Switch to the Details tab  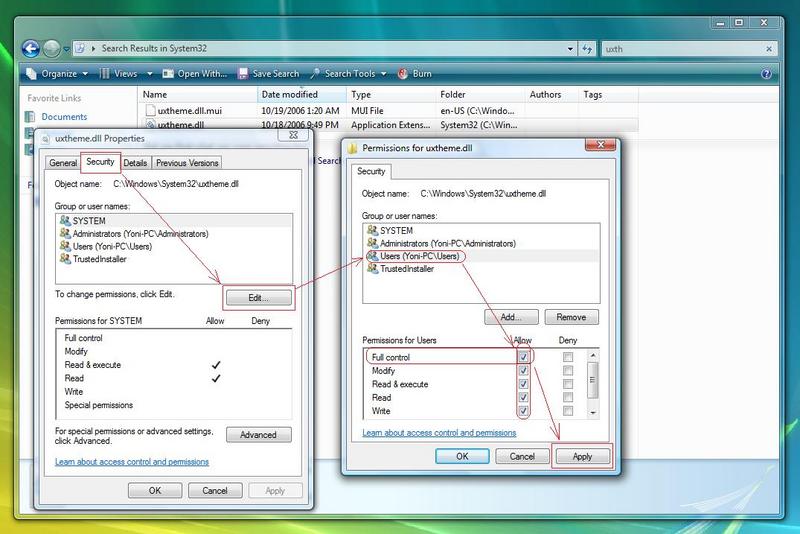[x=135, y=163]
